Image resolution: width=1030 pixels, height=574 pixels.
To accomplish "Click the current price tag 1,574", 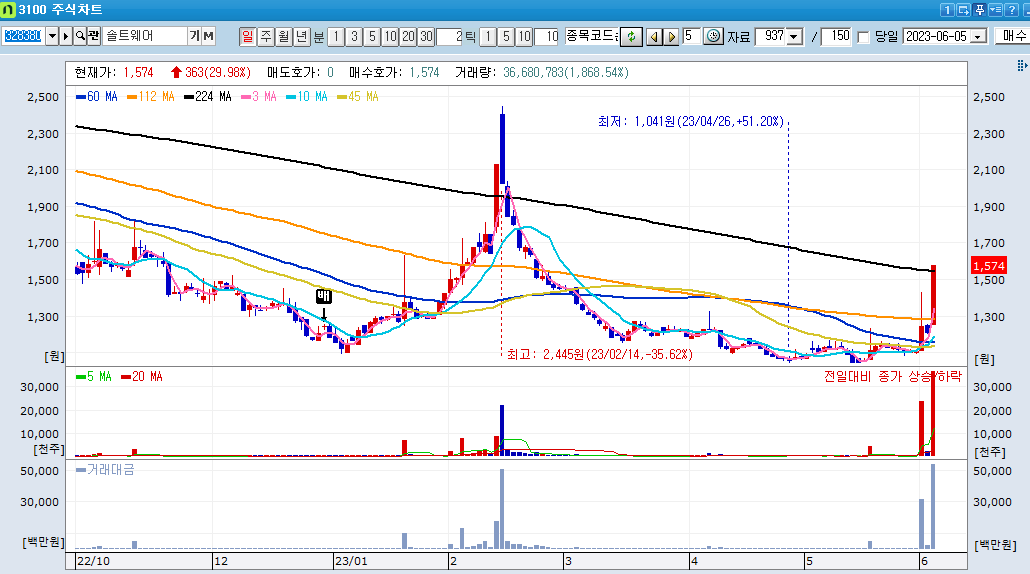I will pyautogui.click(x=989, y=266).
